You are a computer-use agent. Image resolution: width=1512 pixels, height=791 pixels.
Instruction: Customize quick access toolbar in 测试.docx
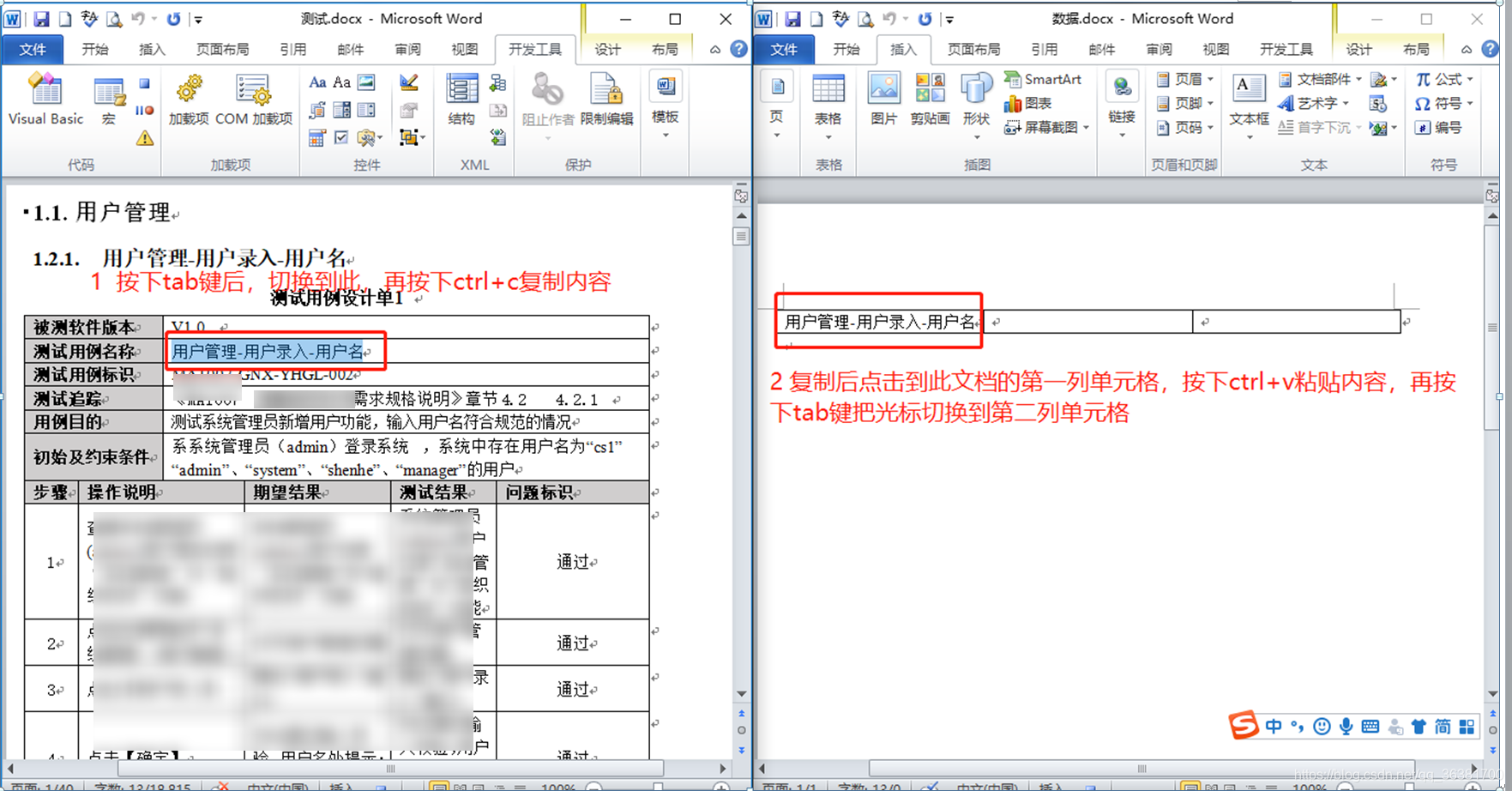[x=199, y=19]
